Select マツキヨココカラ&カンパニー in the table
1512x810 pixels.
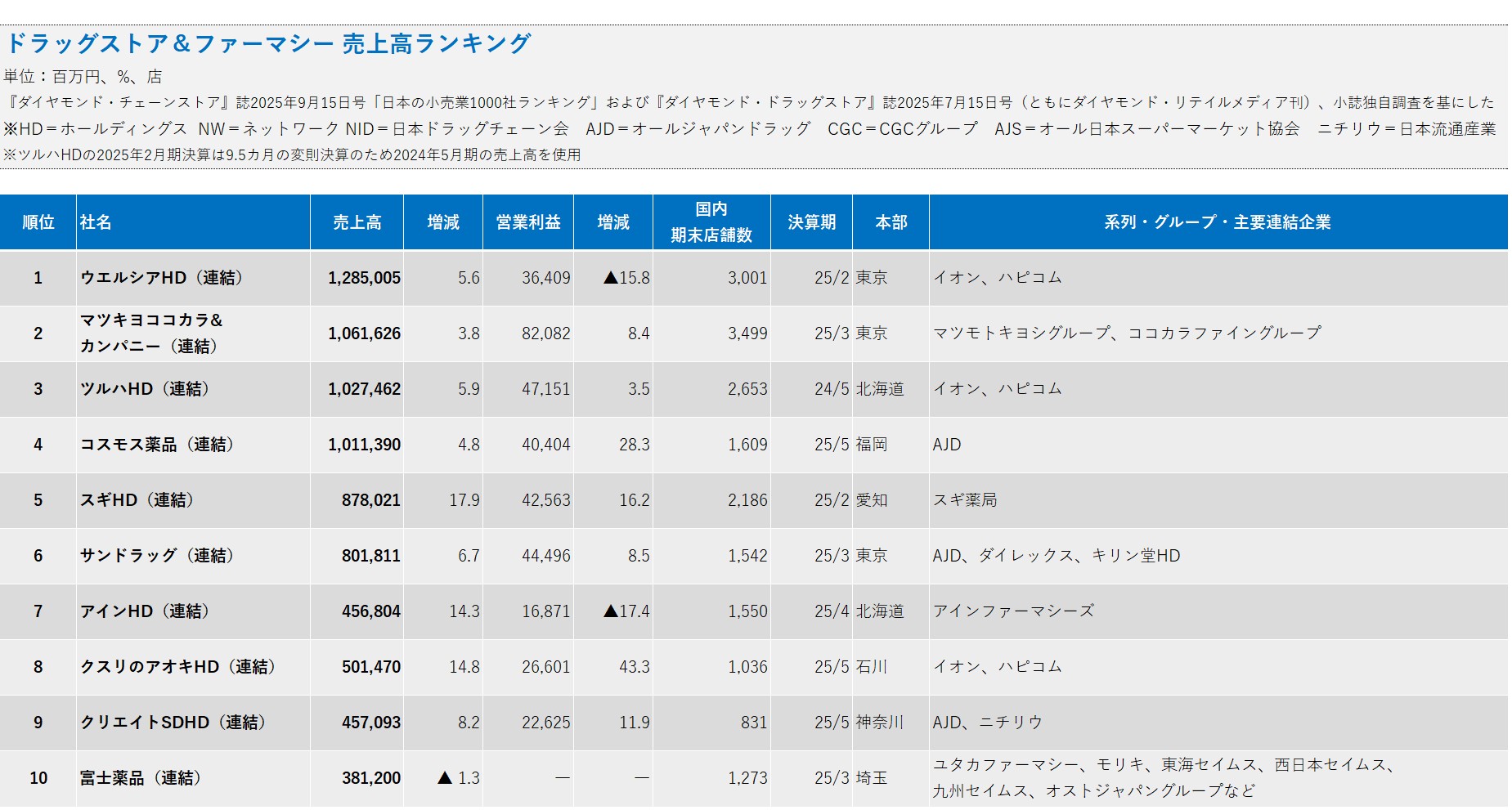[151, 333]
